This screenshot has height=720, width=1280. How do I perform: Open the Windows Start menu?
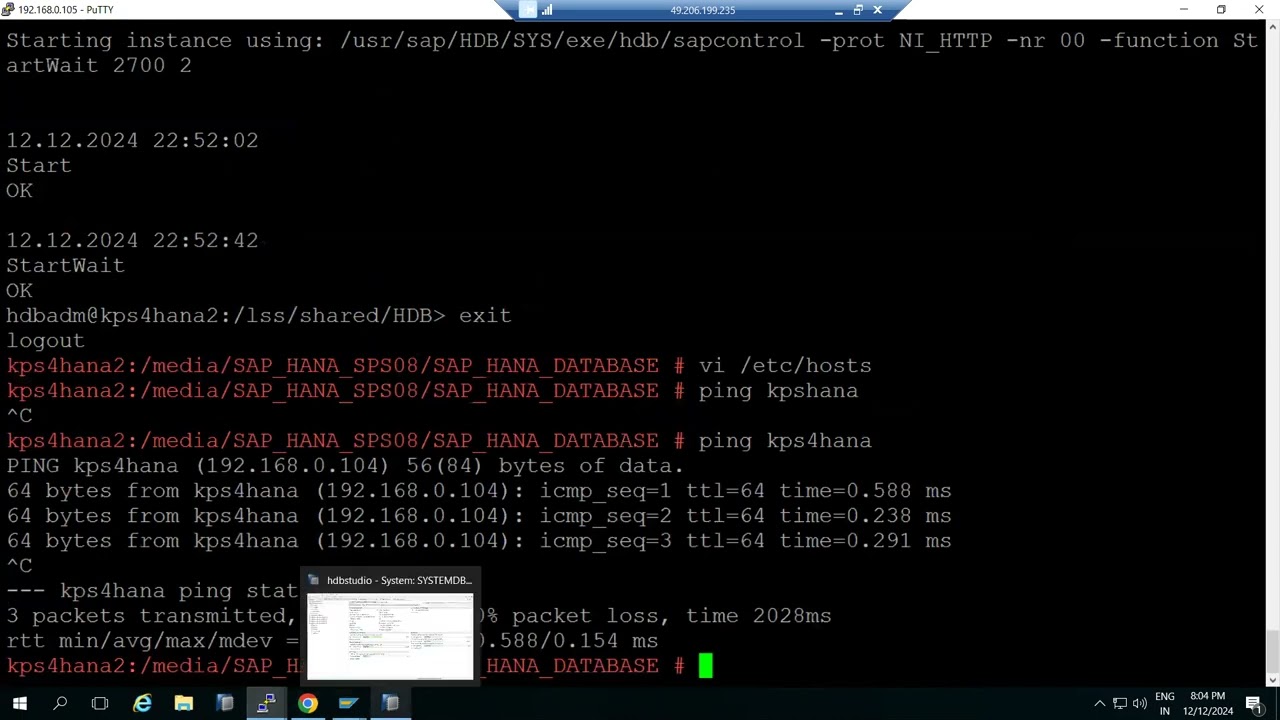click(19, 703)
